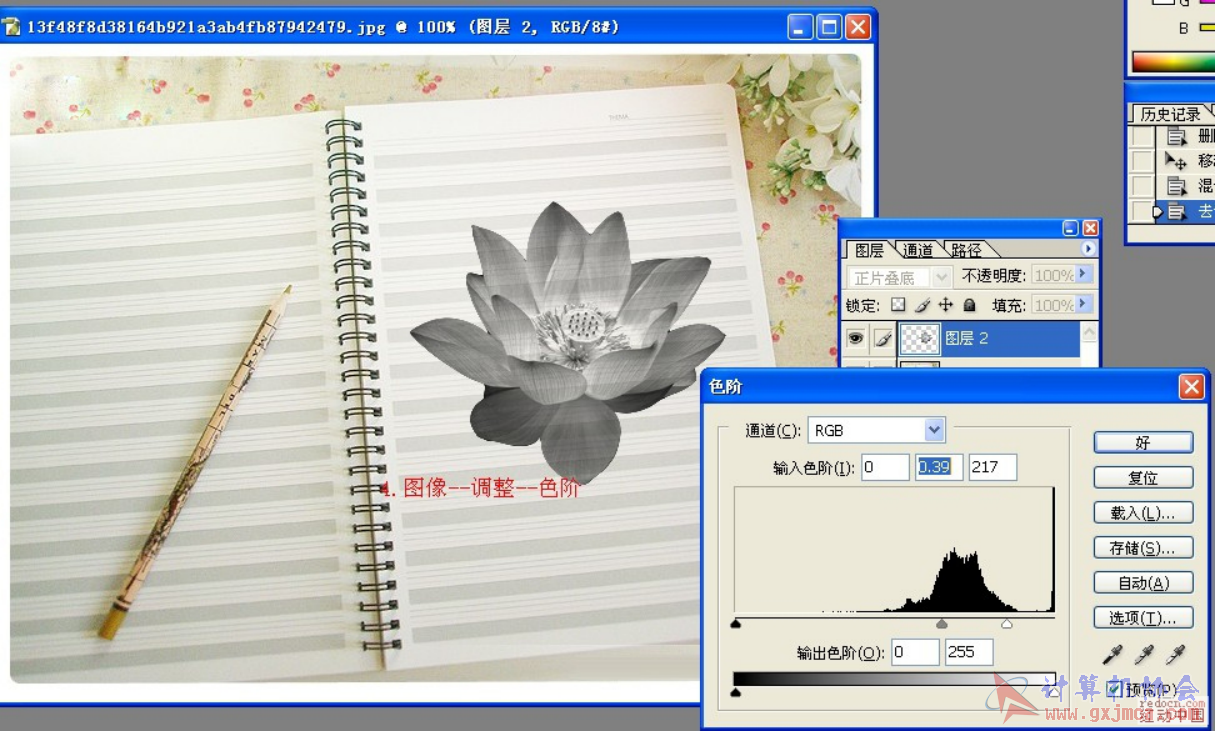Viewport: 1215px width, 732px height.
Task: Toggle lock all padlock icon
Action: click(x=969, y=305)
